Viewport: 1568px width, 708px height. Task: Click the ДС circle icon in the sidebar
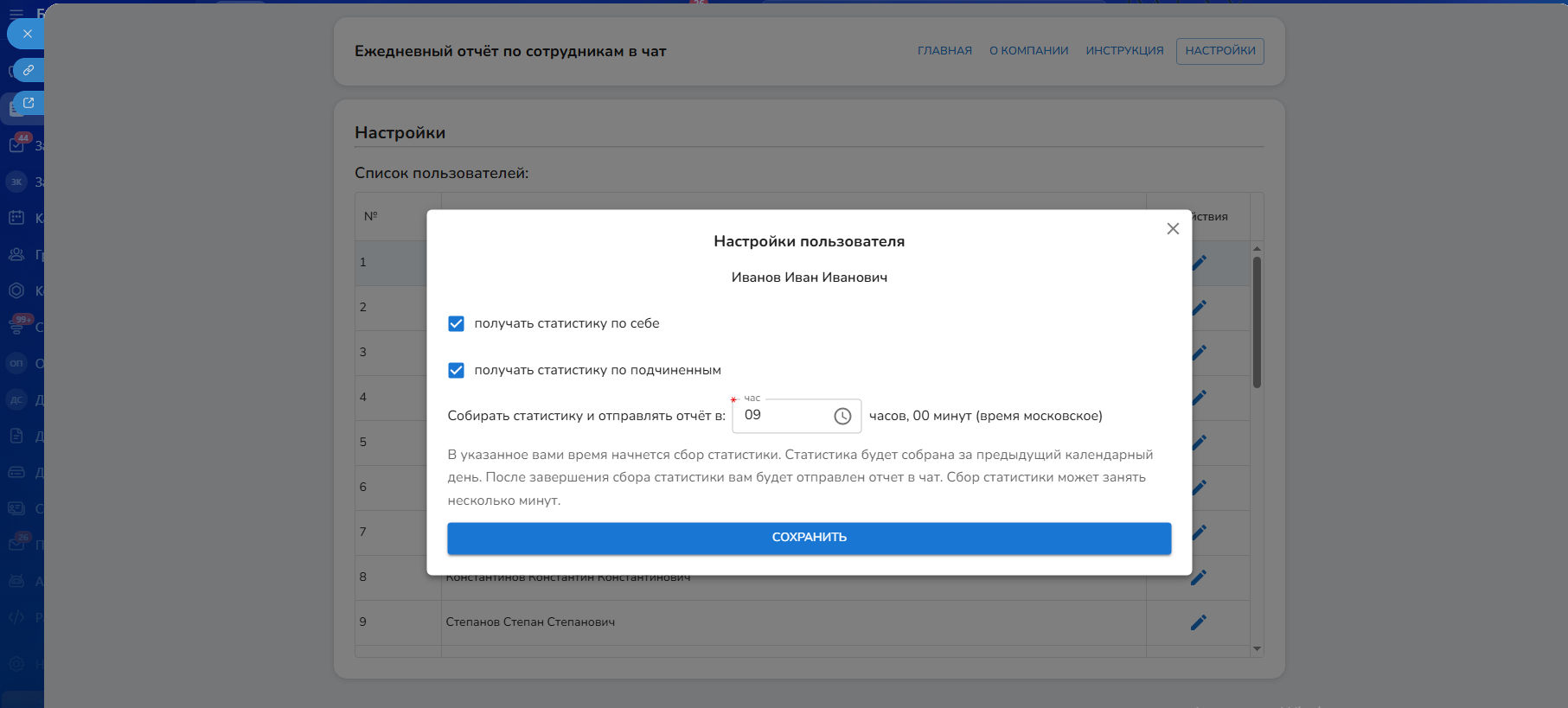(x=16, y=399)
